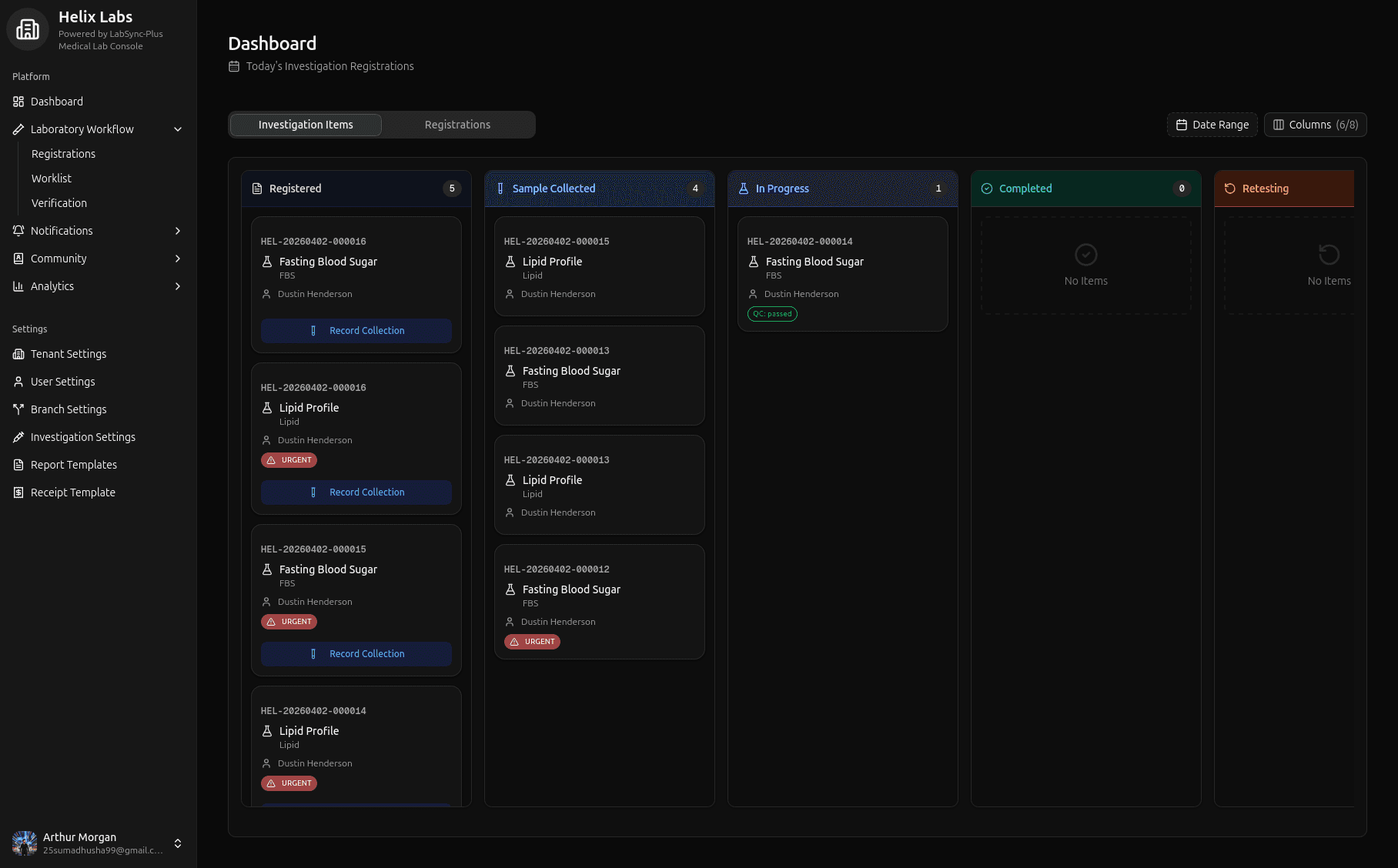Click the Notifications bell icon

coord(18,231)
